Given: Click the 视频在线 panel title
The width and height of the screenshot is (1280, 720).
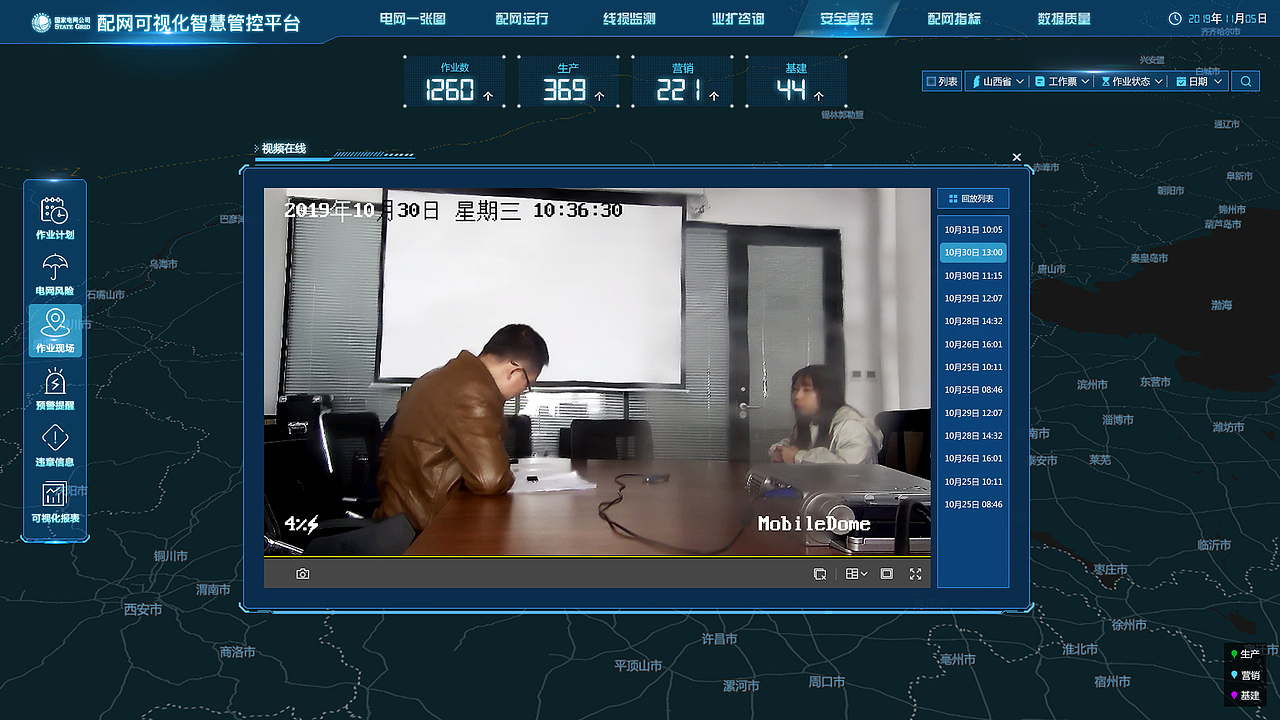Looking at the screenshot, I should [x=284, y=149].
